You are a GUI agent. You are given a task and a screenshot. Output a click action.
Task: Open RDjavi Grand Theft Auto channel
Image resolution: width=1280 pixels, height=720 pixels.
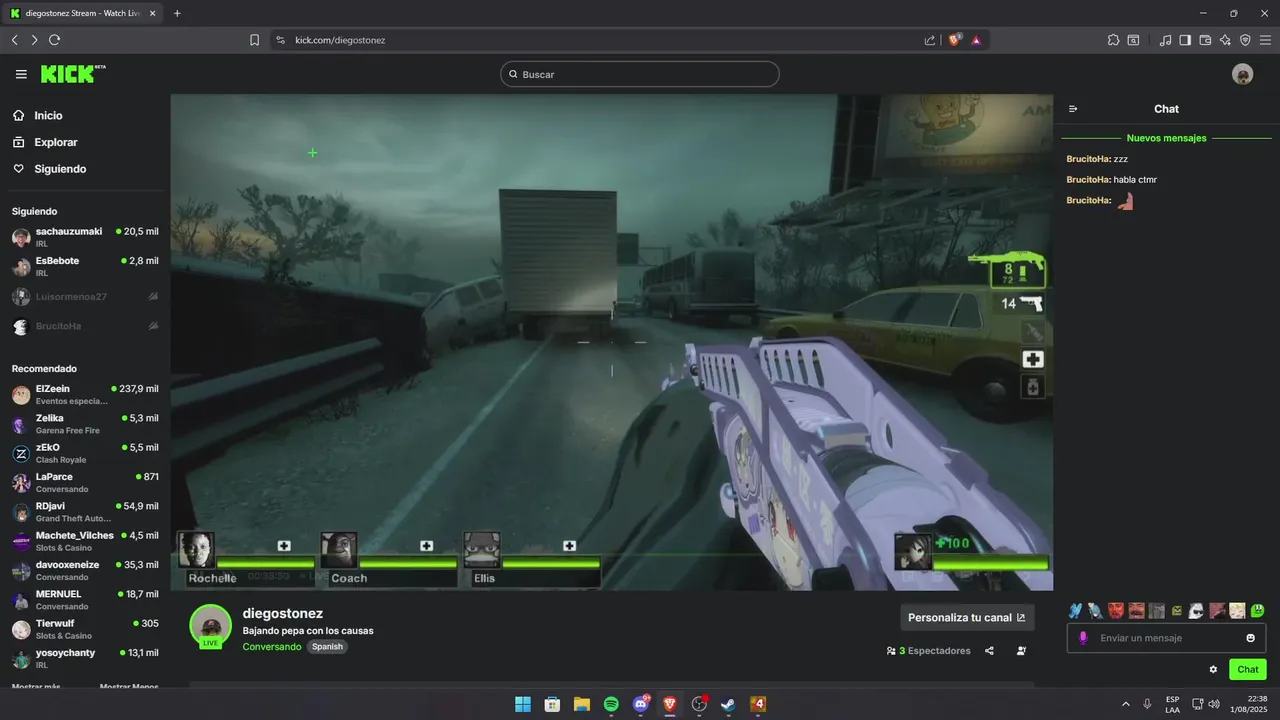coord(85,512)
